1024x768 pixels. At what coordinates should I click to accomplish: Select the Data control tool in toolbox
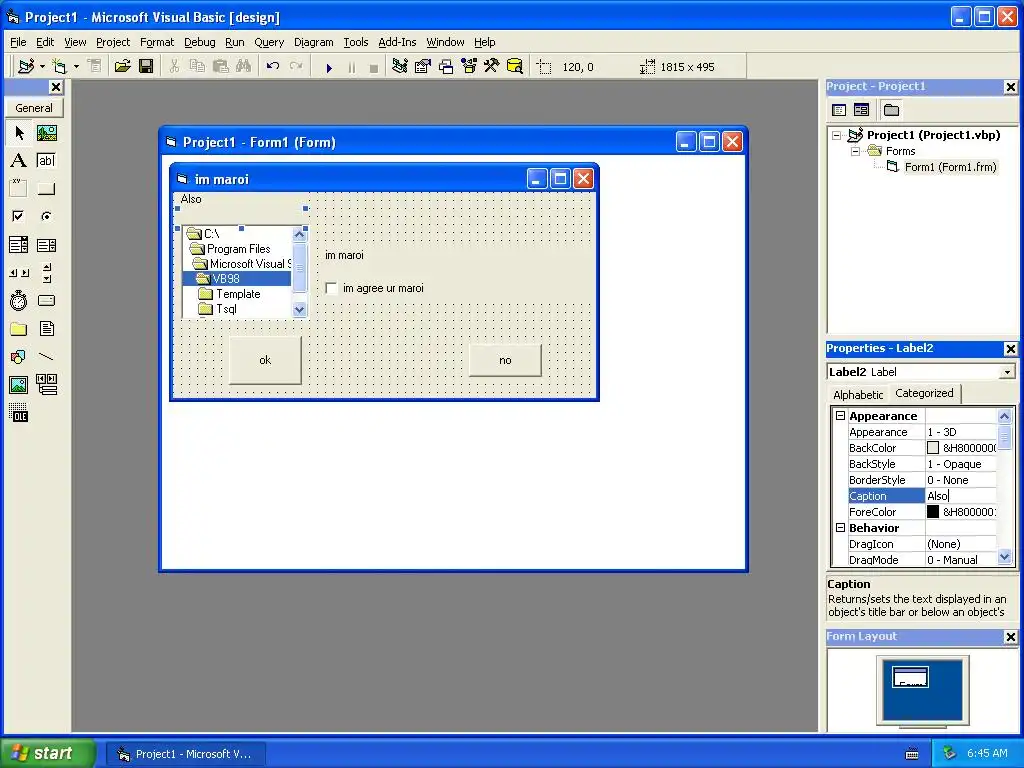(46, 385)
